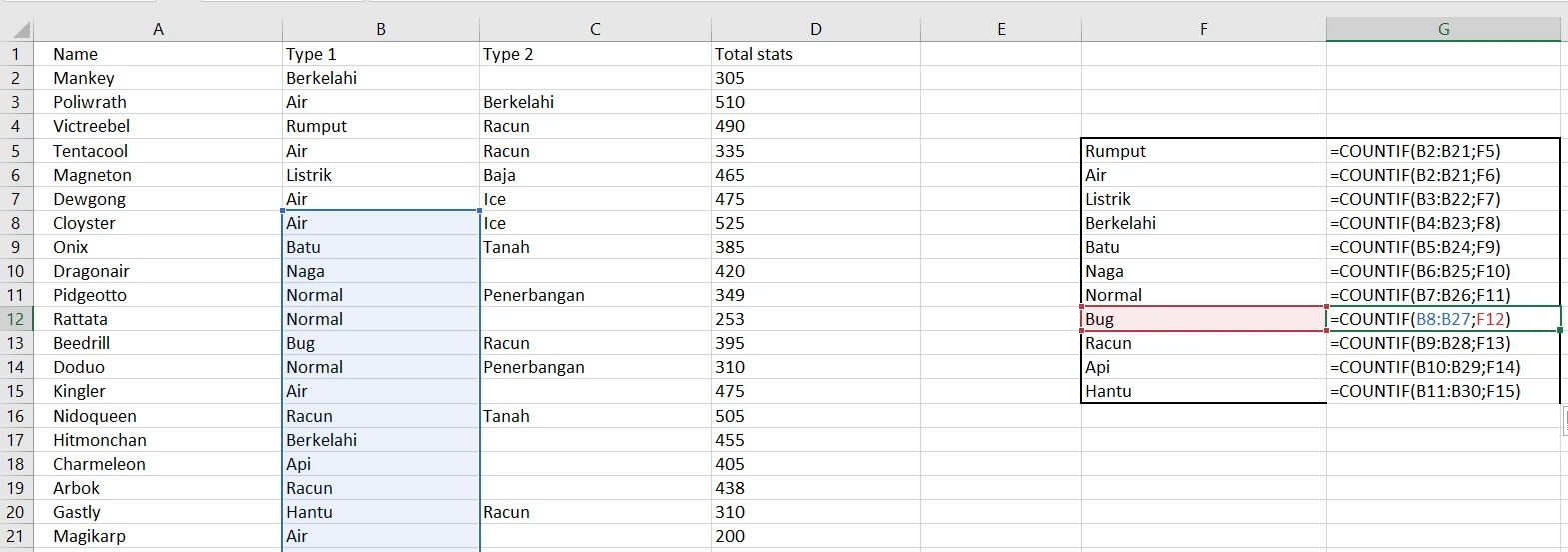
Task: Select the highlighted Bug cell in column F
Action: pyautogui.click(x=1204, y=319)
